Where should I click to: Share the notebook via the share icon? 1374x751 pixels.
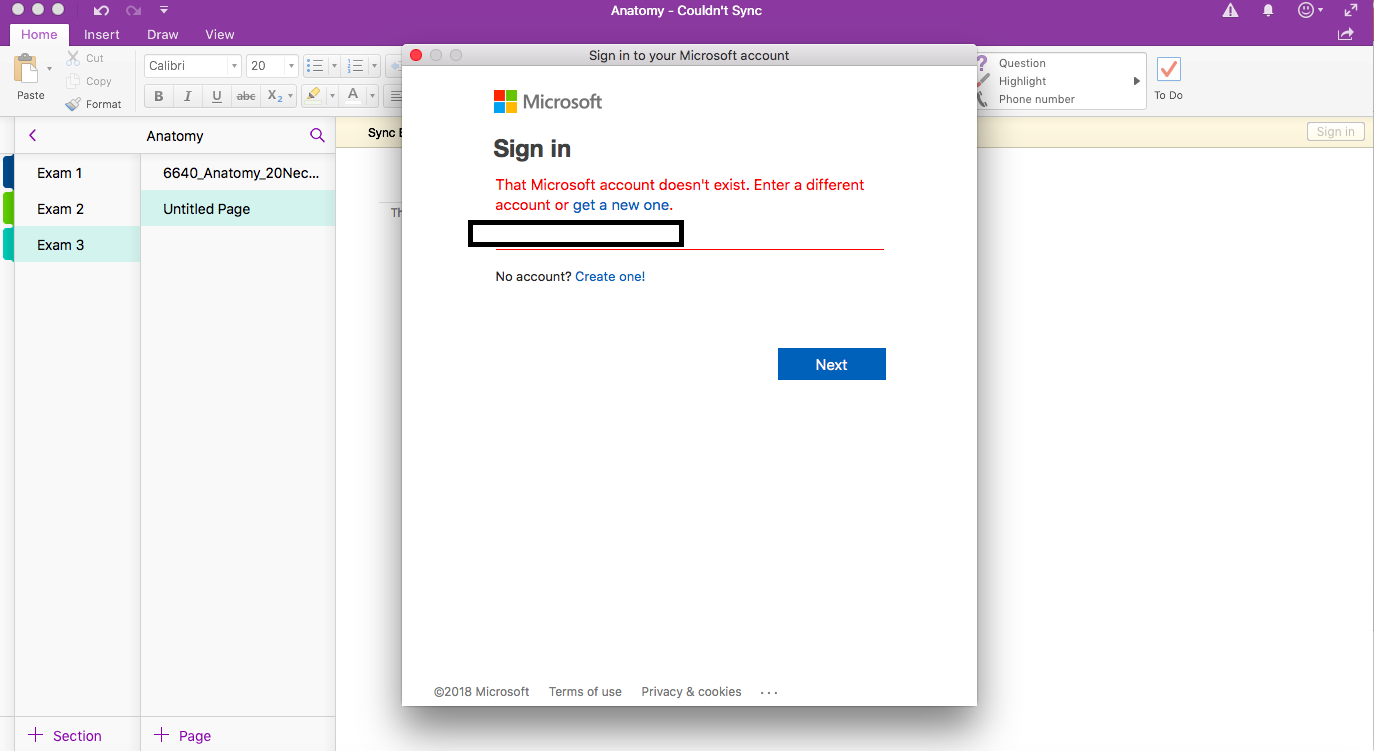click(1346, 34)
